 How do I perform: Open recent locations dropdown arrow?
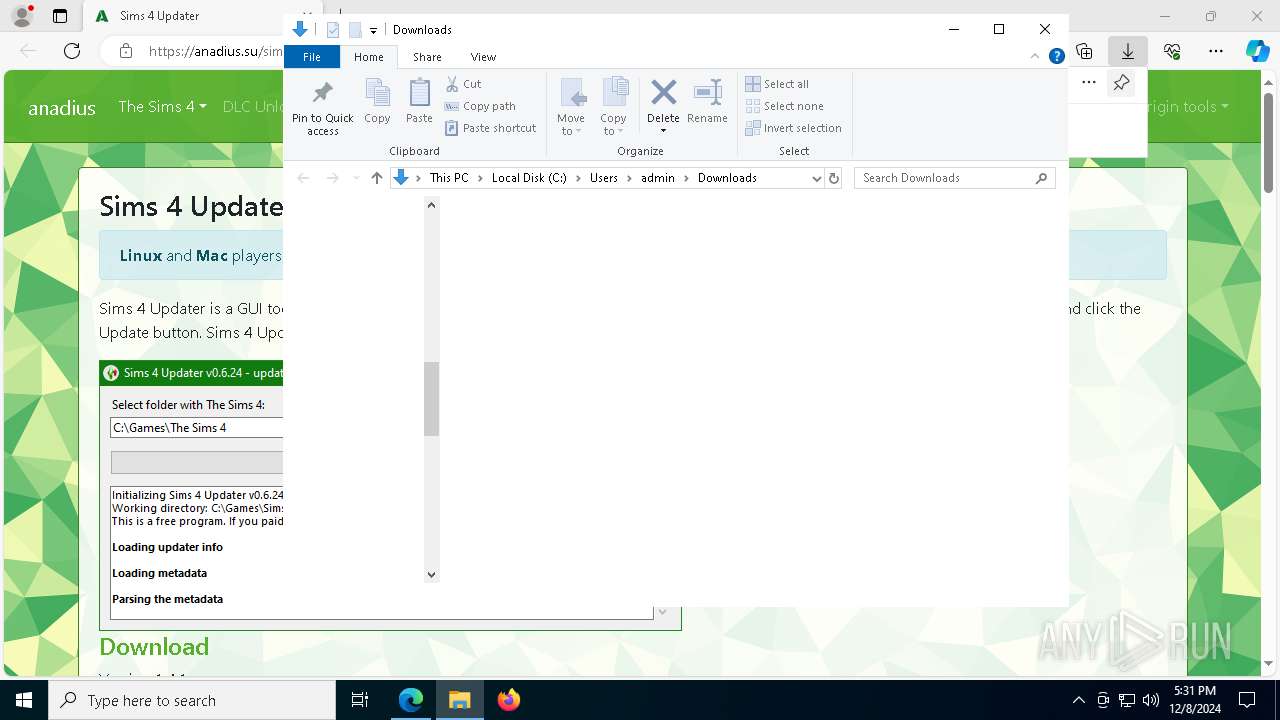point(355,178)
